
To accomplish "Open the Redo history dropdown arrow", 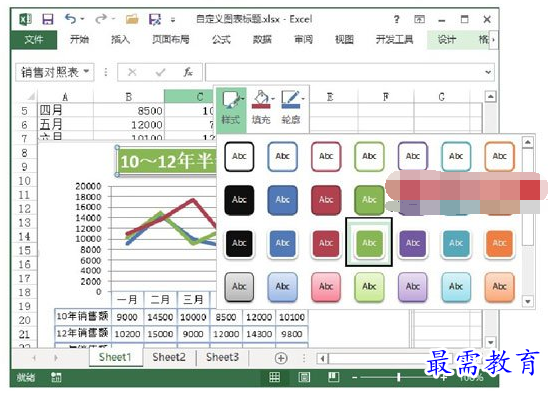I will click(114, 19).
